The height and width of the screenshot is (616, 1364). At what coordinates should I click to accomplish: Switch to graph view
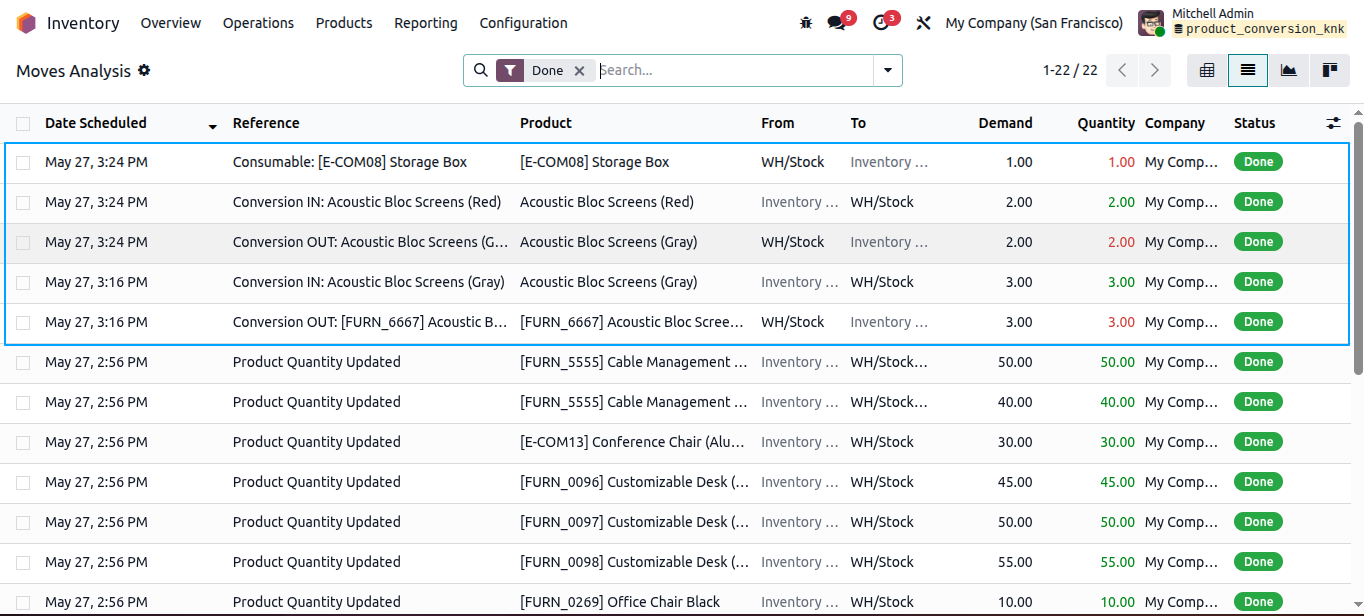pyautogui.click(x=1289, y=70)
